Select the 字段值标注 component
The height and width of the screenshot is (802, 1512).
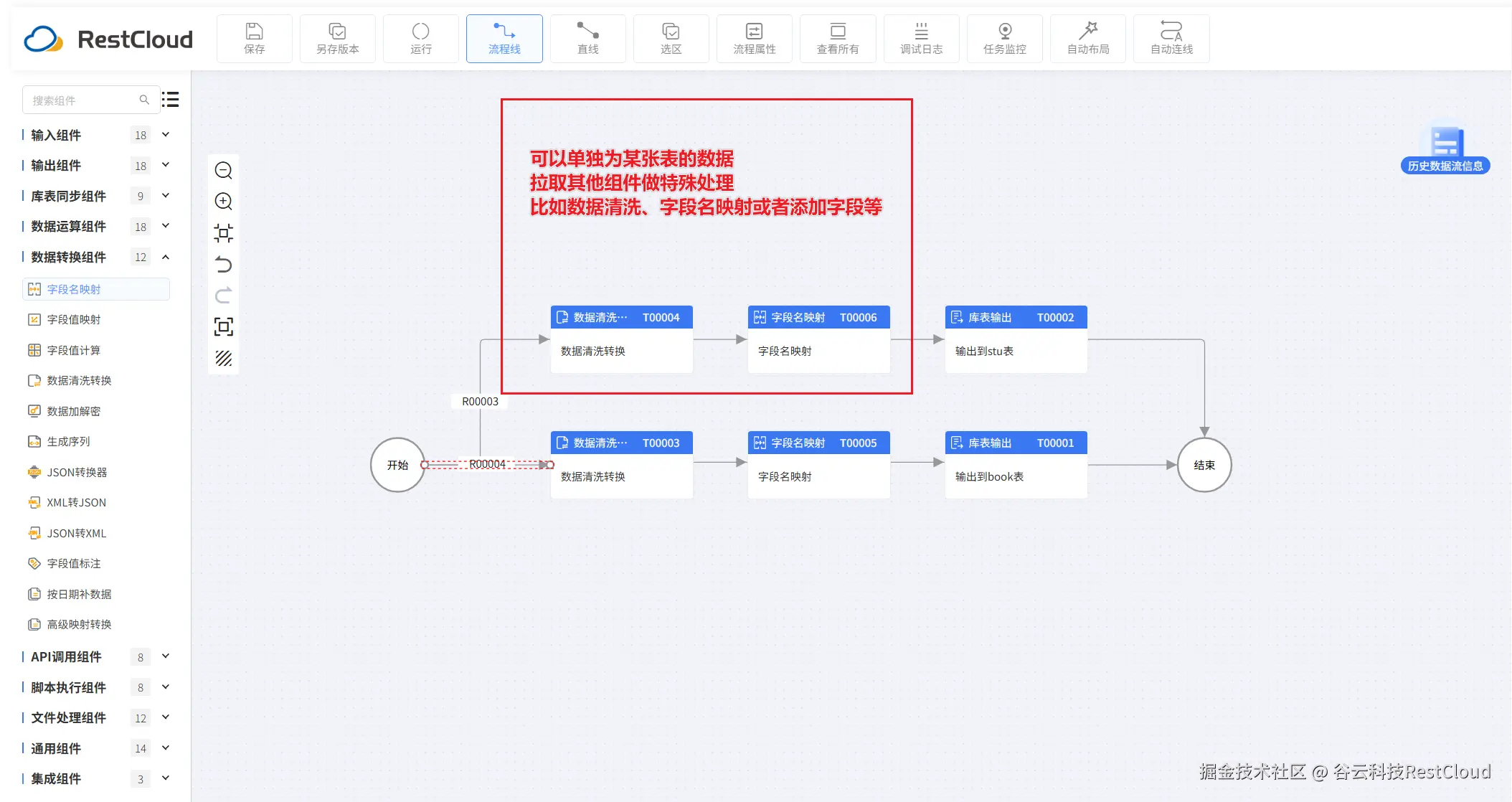(96, 564)
